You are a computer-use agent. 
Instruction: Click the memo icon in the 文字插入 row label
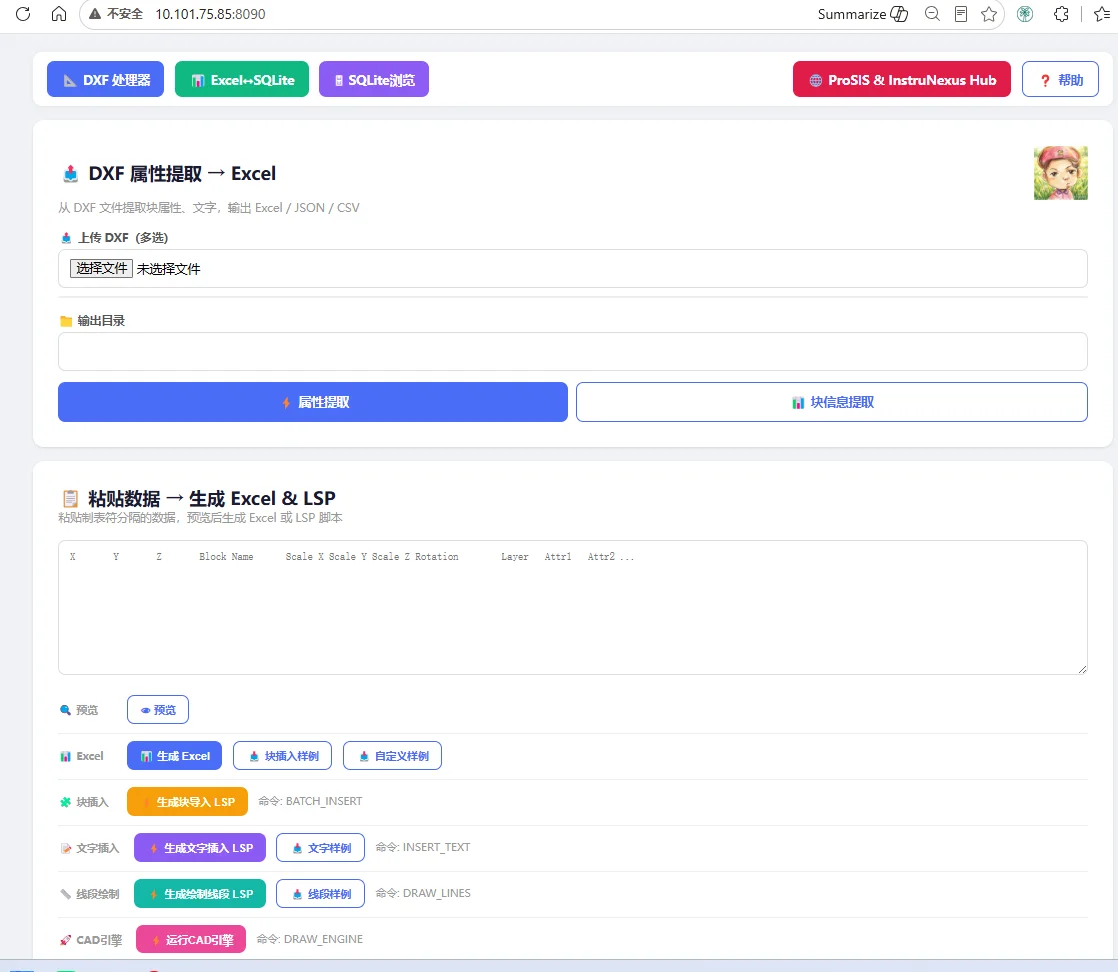[66, 849]
